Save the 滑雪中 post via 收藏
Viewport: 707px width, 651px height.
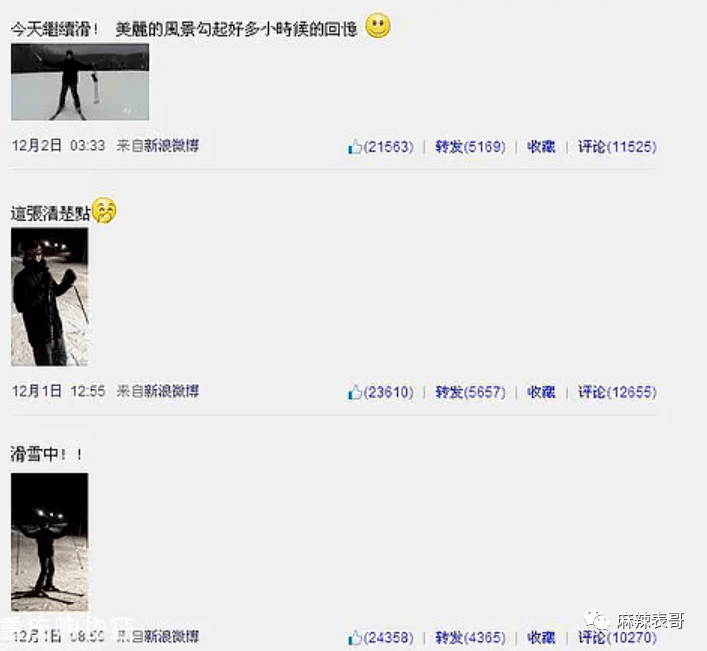point(541,637)
